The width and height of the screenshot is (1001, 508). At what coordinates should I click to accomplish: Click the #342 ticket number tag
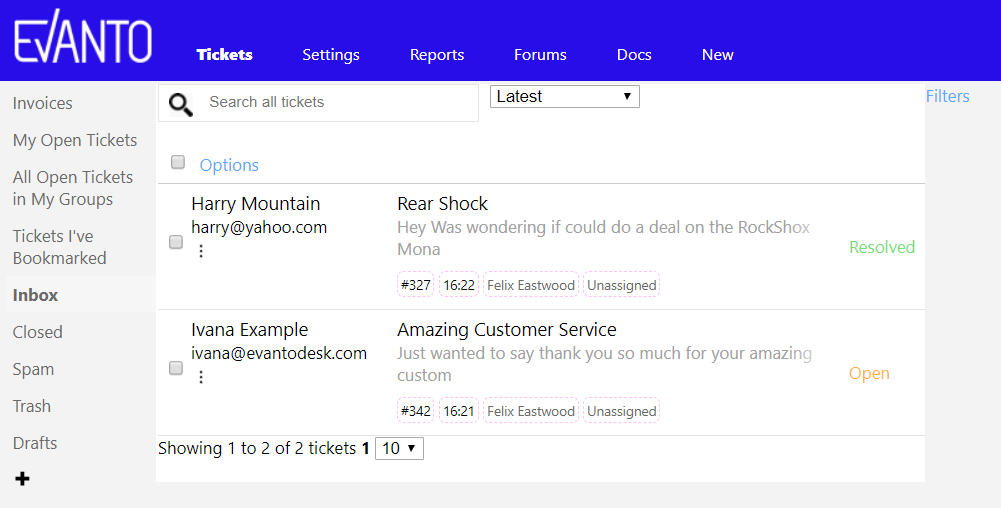point(416,411)
